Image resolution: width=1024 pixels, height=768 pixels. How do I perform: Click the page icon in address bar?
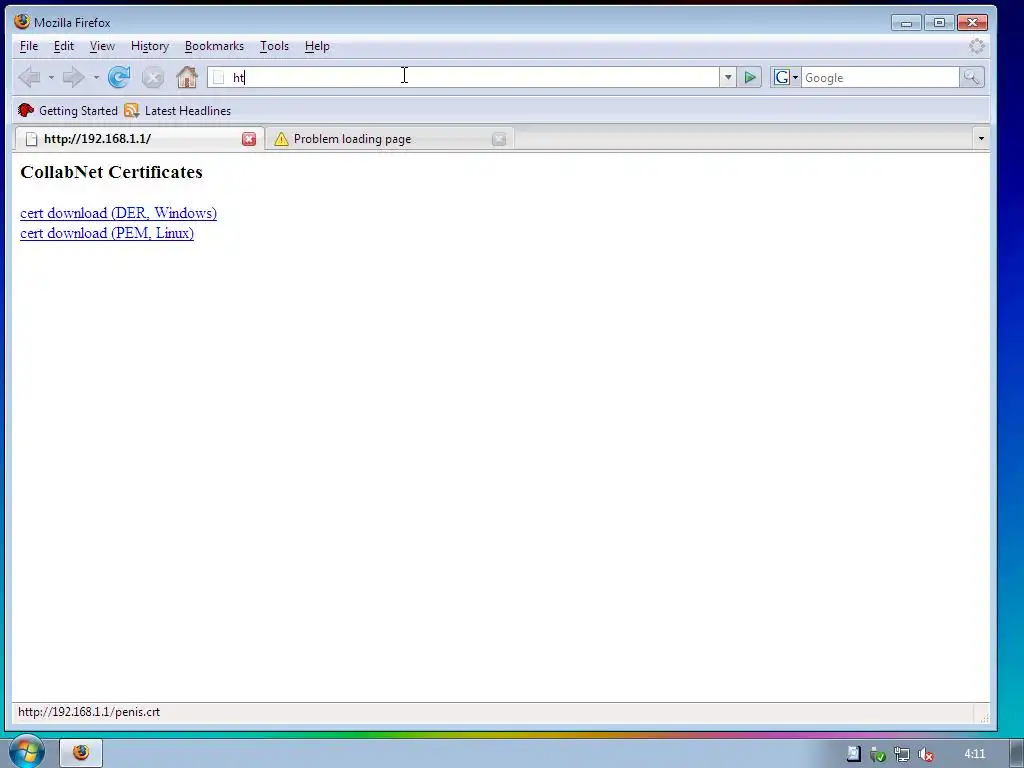[219, 78]
